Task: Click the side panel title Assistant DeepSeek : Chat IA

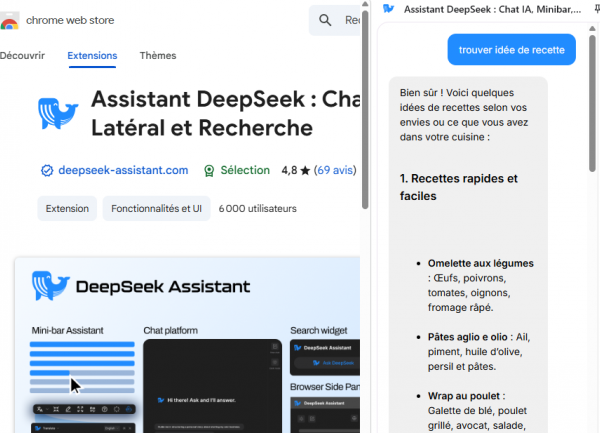Action: pyautogui.click(x=492, y=9)
